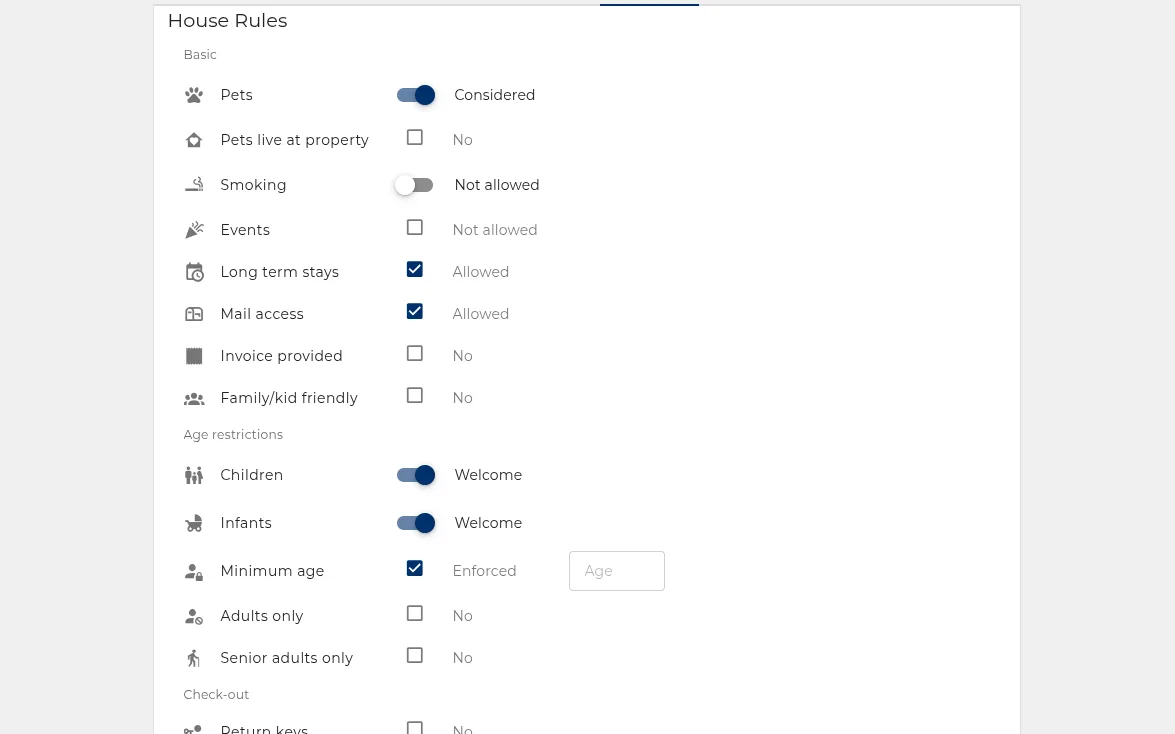Viewport: 1175px width, 734px height.
Task: Check the Adults only checkbox
Action: coord(414,613)
